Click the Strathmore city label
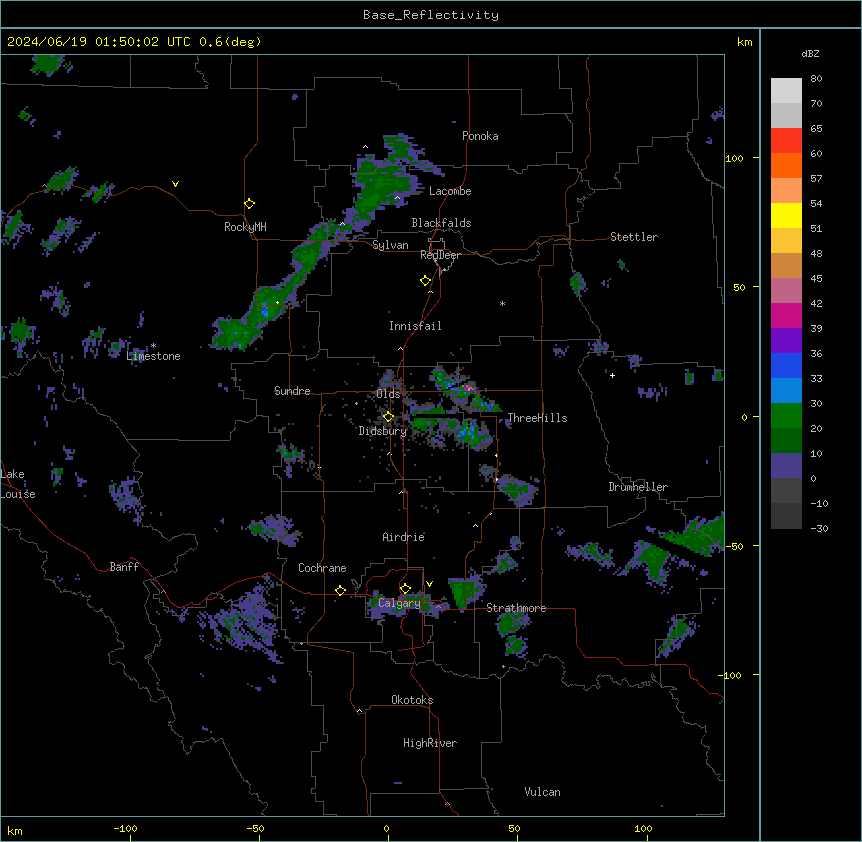 [x=516, y=608]
